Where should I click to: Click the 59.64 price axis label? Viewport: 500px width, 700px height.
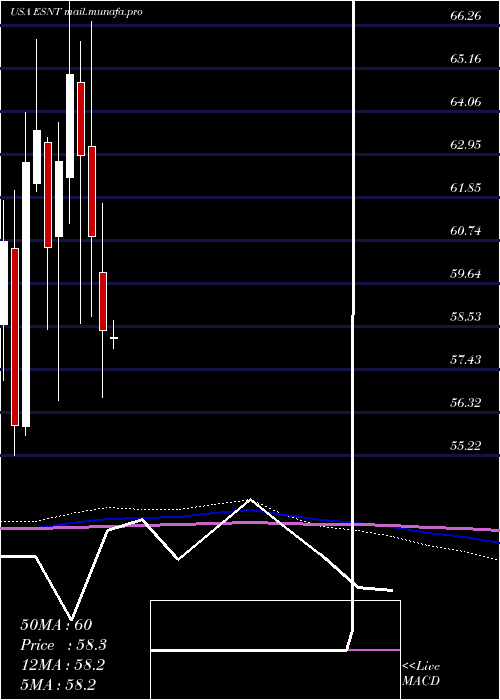[466, 274]
